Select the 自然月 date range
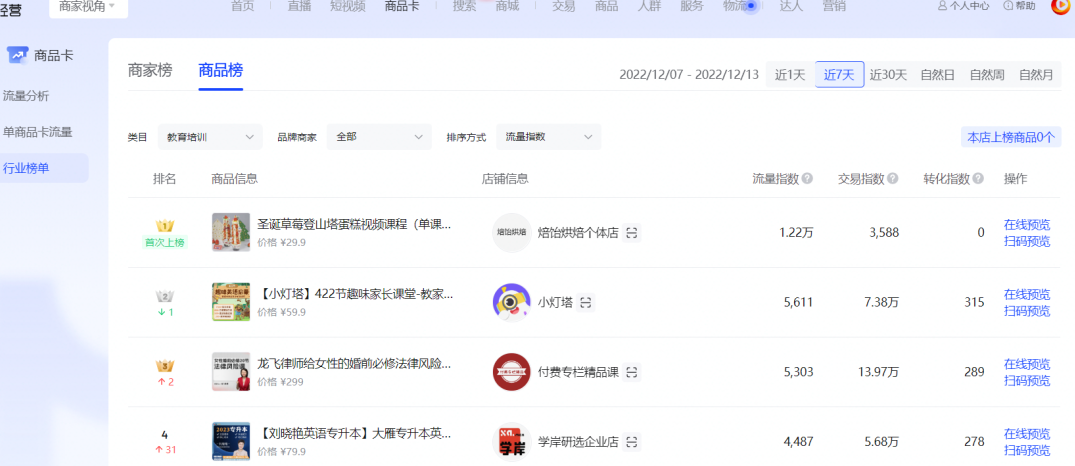 point(1036,75)
